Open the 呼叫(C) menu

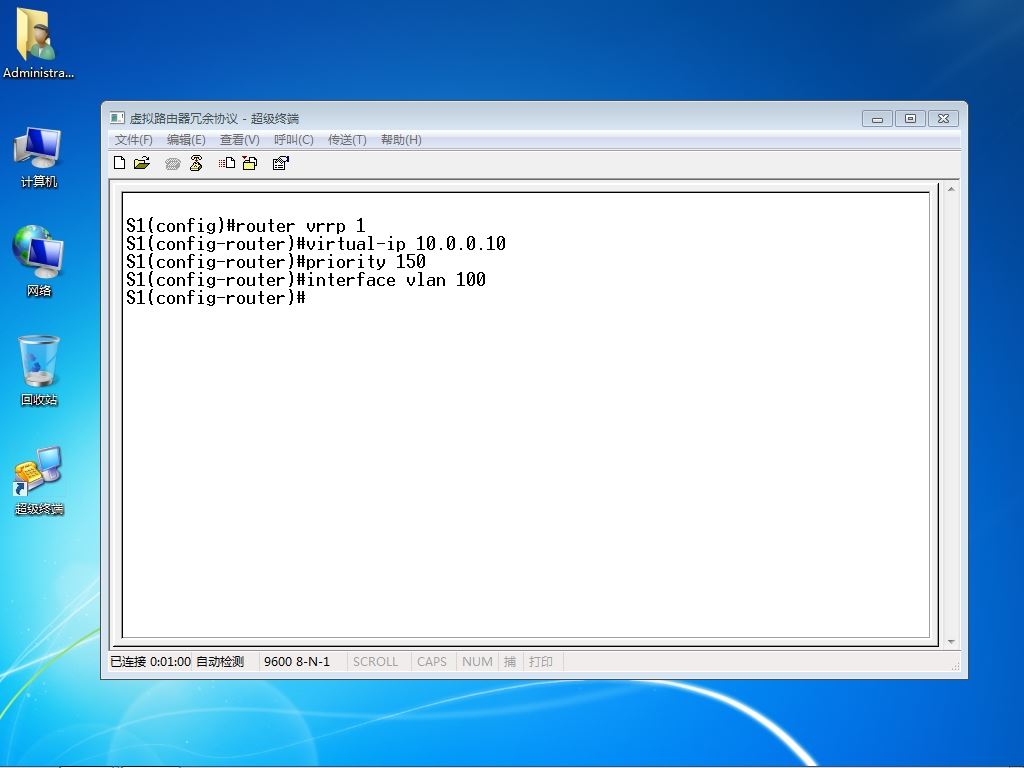coord(294,140)
